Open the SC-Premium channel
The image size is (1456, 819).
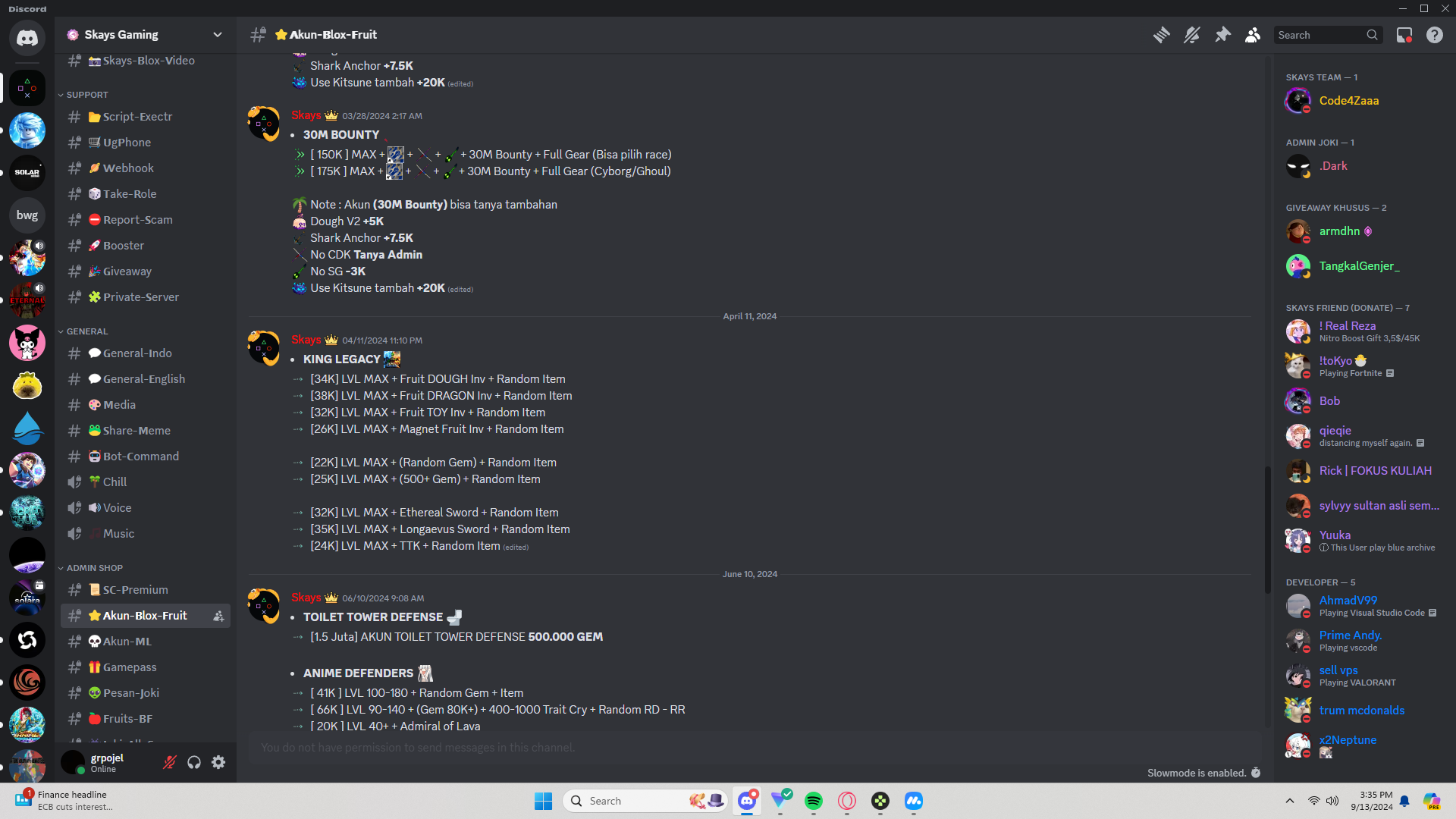point(146,590)
